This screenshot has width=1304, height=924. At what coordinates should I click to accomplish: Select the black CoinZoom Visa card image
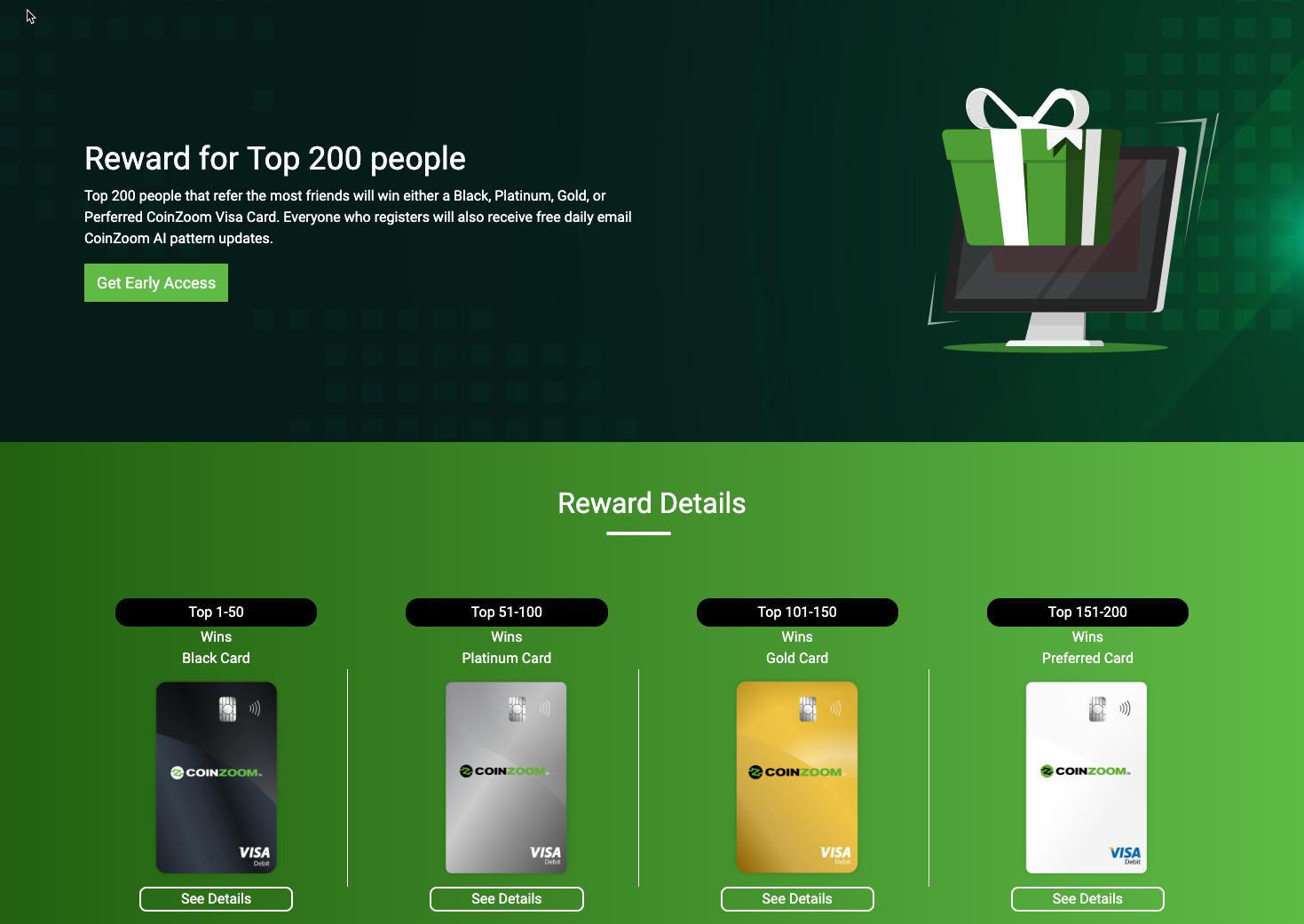(217, 778)
